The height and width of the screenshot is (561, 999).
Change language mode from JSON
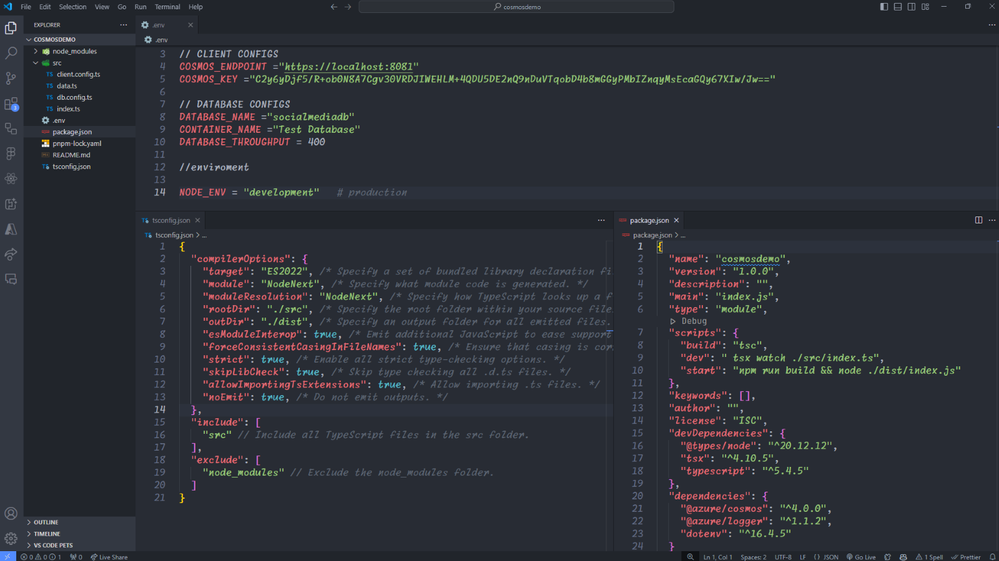click(x=826, y=557)
